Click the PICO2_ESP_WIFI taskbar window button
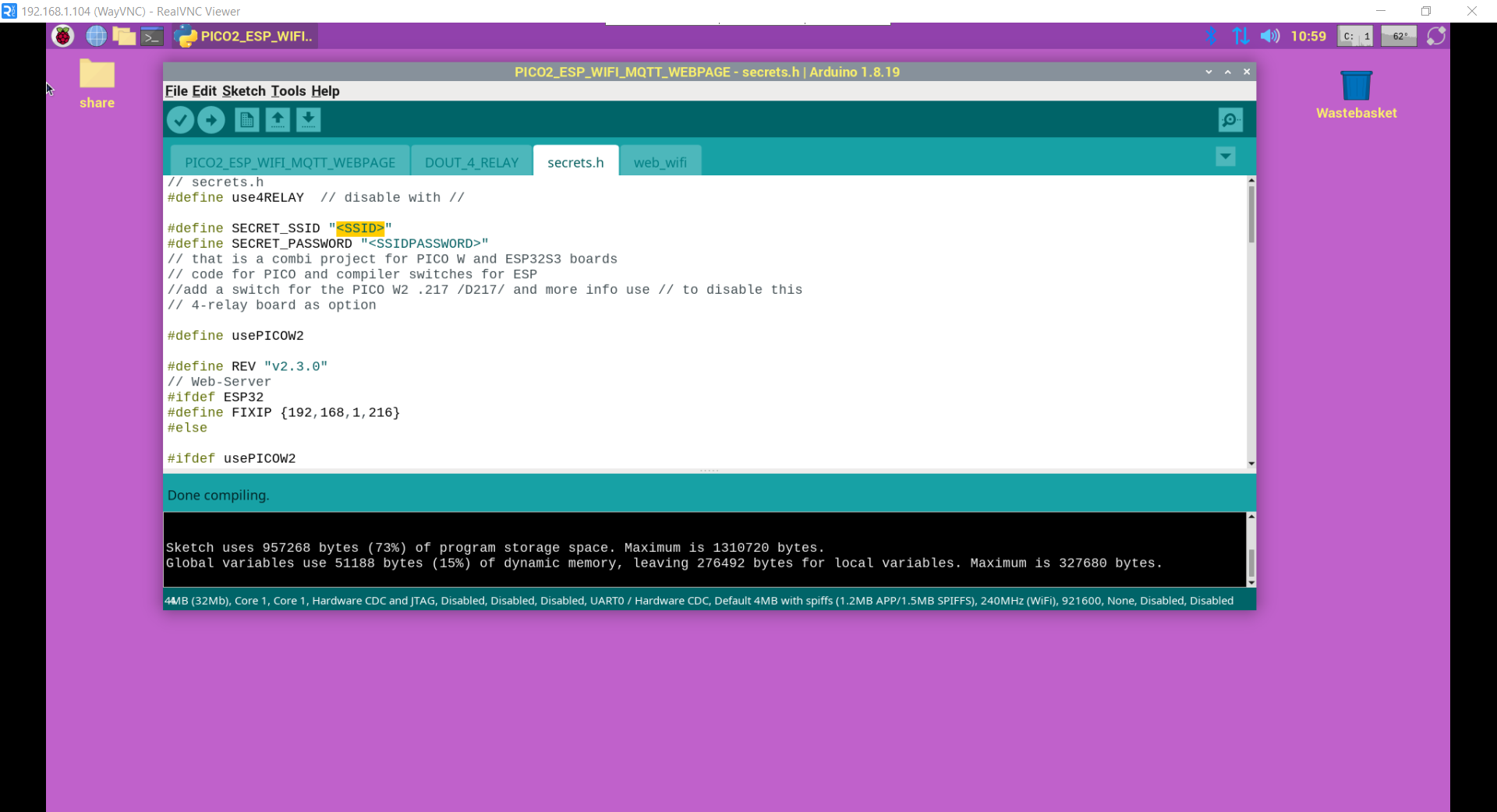This screenshot has width=1497, height=812. 245,36
